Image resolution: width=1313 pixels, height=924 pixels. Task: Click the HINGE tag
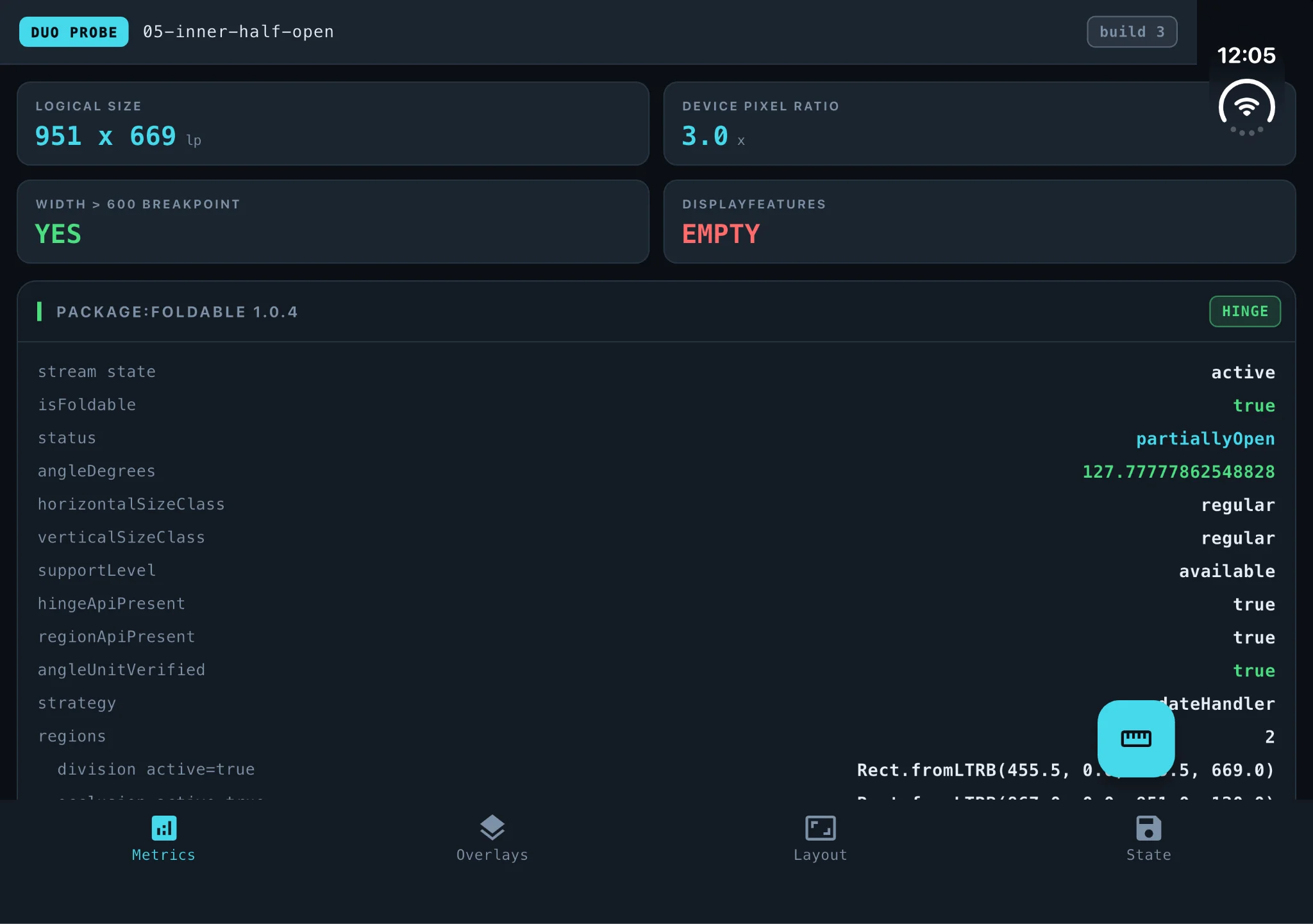[x=1245, y=312]
